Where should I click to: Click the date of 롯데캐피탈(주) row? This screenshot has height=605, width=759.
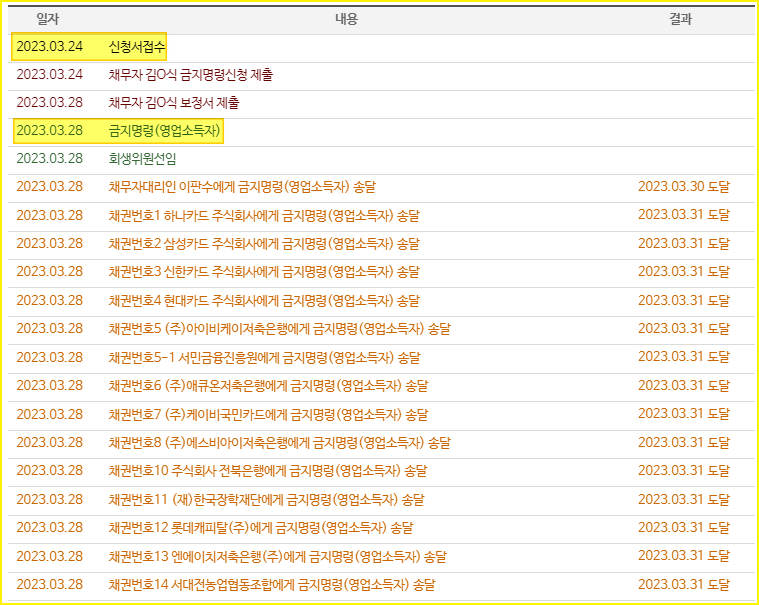click(50, 528)
